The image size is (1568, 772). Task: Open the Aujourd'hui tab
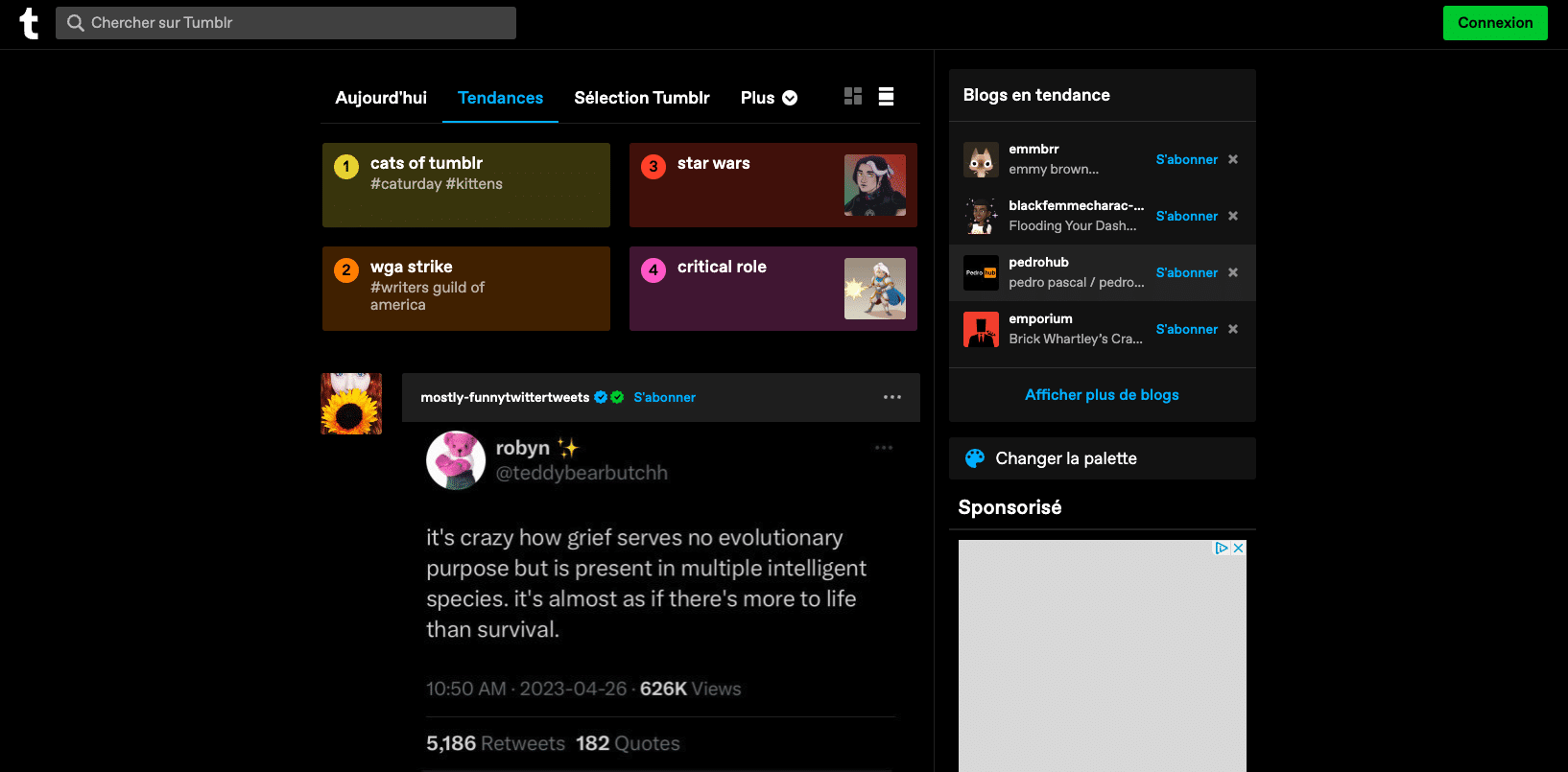coord(381,98)
